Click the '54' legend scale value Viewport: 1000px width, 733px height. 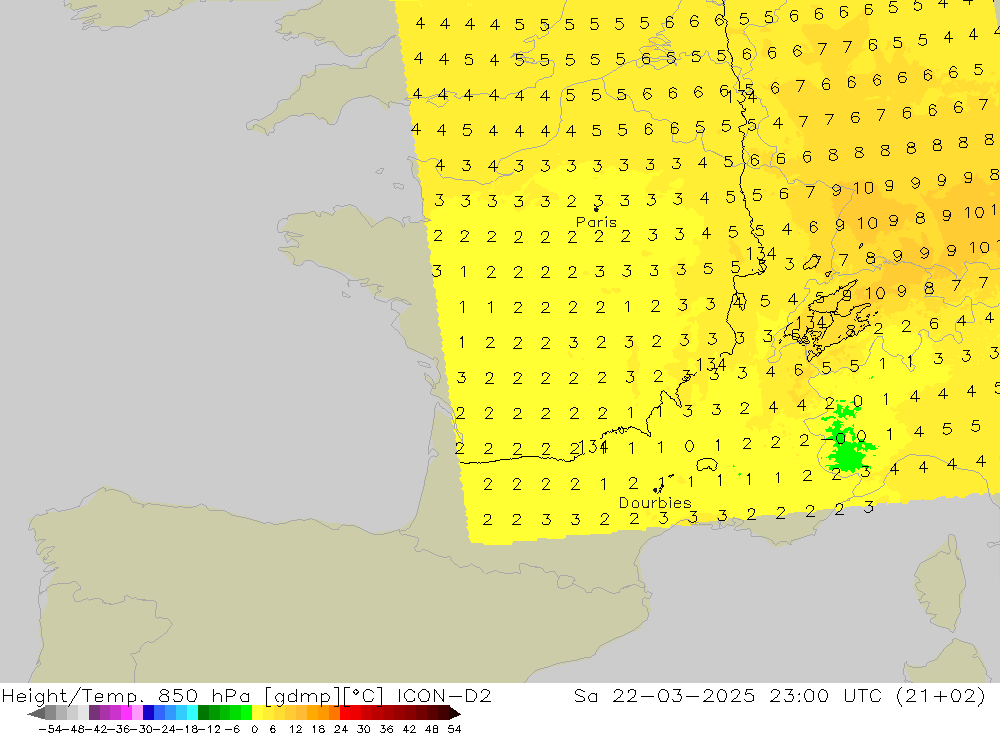[x=454, y=729]
